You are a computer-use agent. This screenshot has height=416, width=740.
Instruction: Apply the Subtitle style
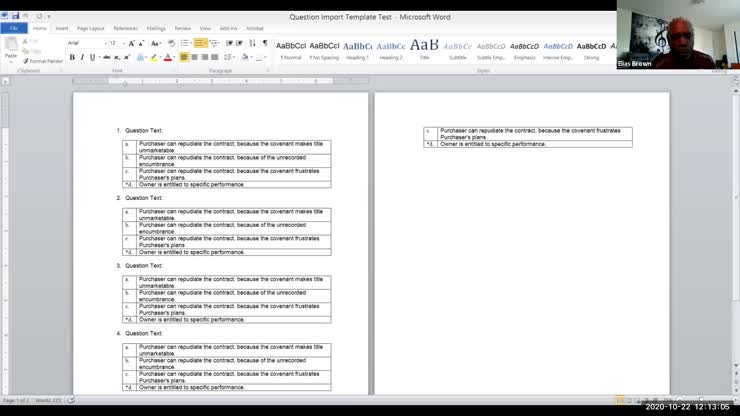tap(457, 51)
